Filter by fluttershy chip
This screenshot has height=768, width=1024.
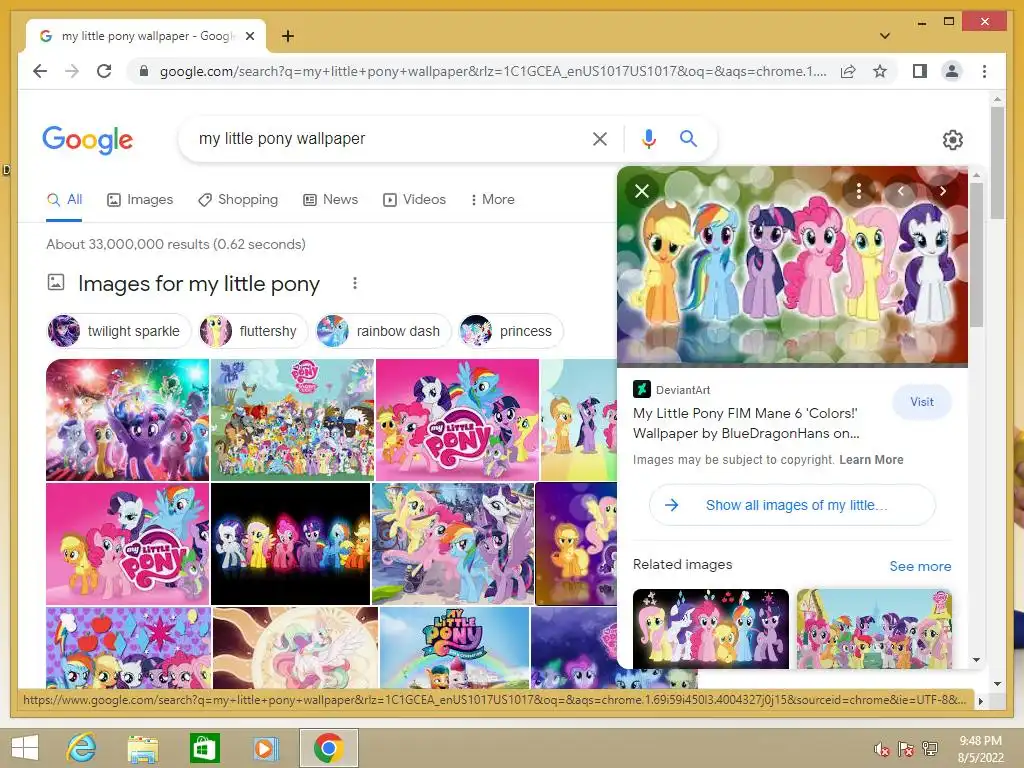253,331
